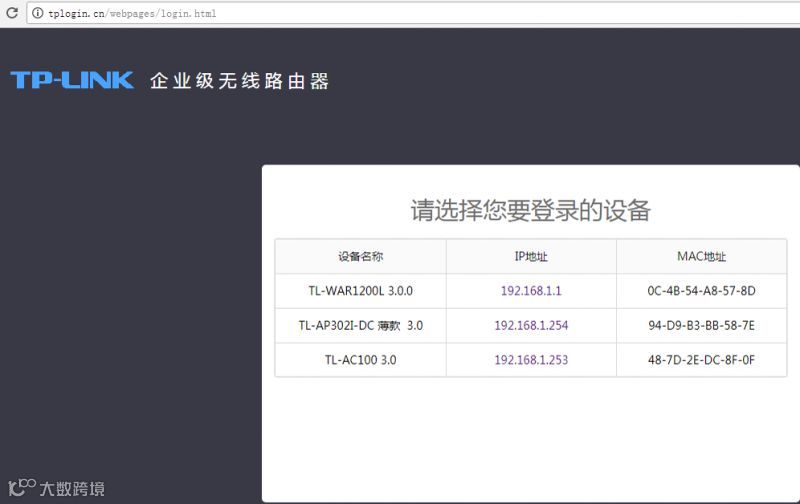
Task: Click MAC address 48-7D-2E-DC-8F-0F
Action: 701,360
